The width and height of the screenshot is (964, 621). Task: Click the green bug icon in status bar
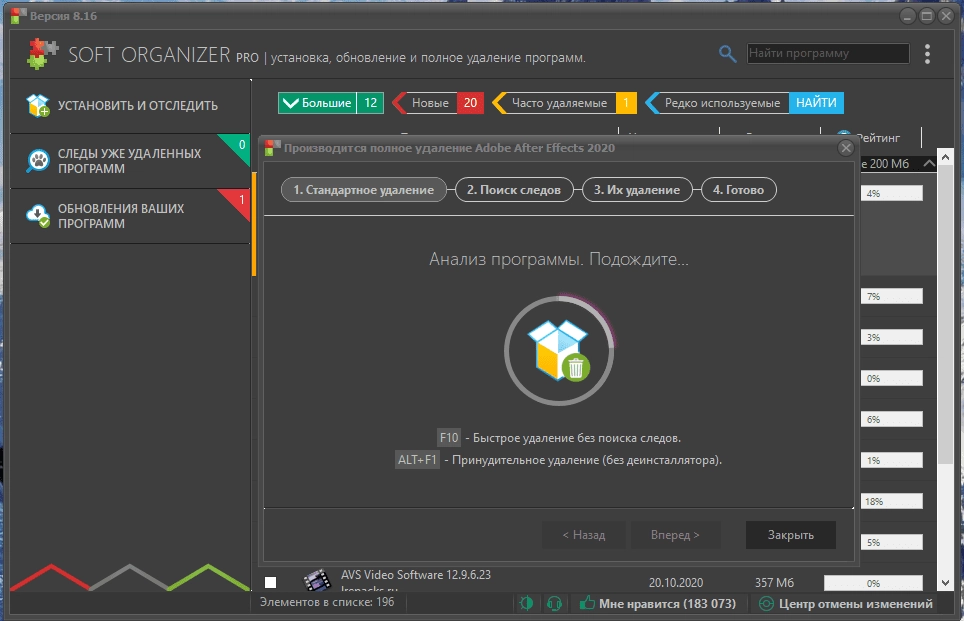point(526,603)
